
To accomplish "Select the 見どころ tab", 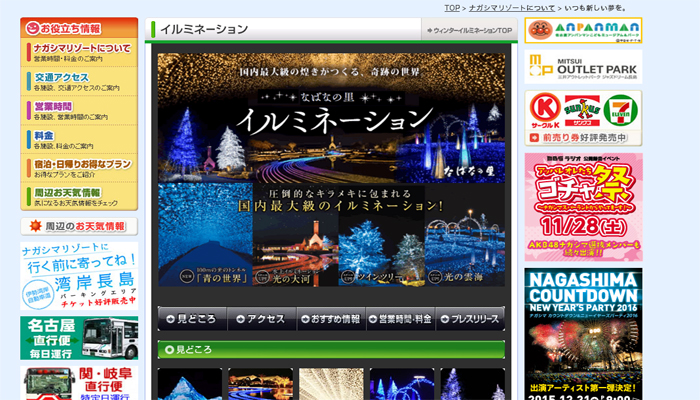I will tap(192, 319).
